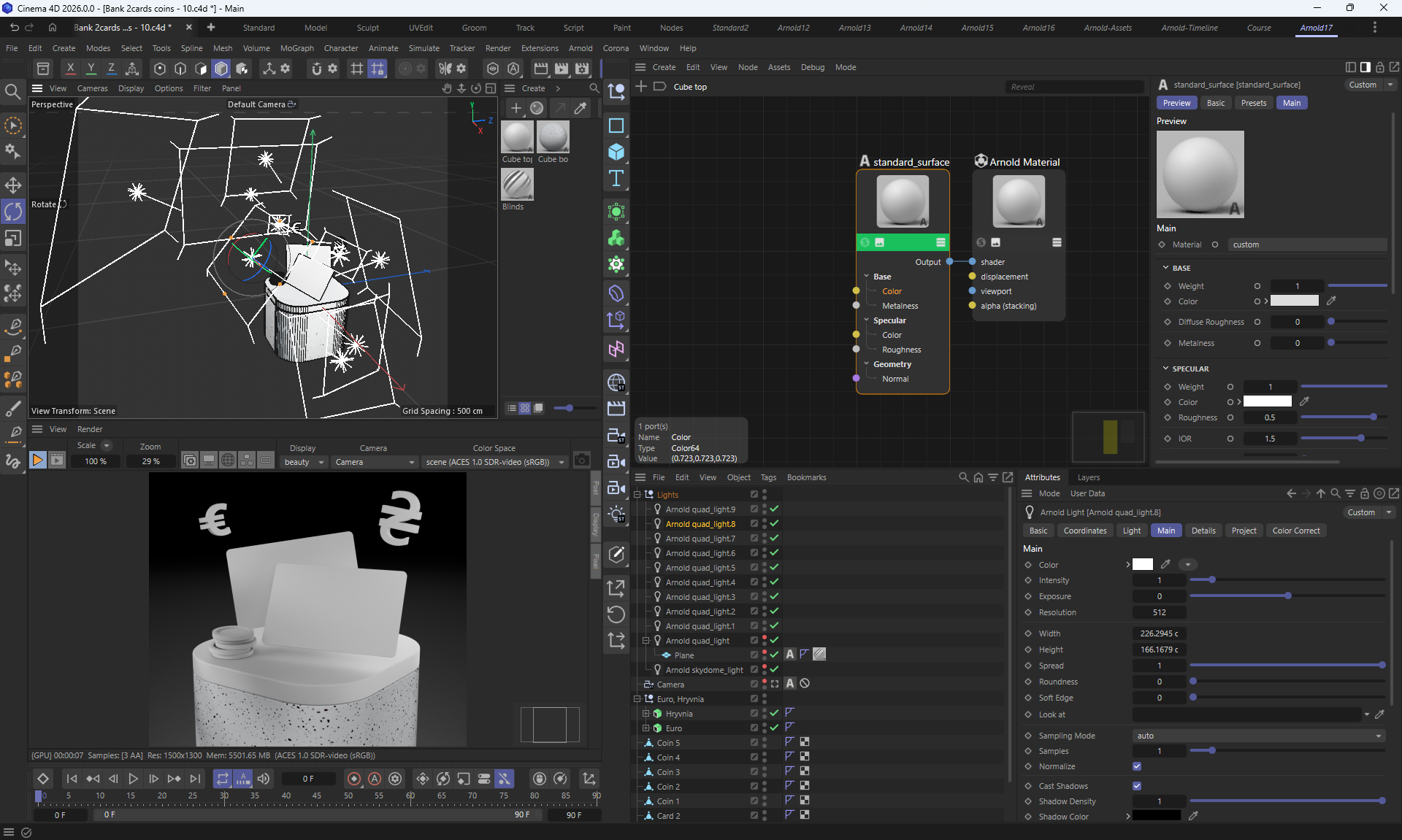The image size is (1402, 840).
Task: Click the Presets button in material panel
Action: (1253, 103)
